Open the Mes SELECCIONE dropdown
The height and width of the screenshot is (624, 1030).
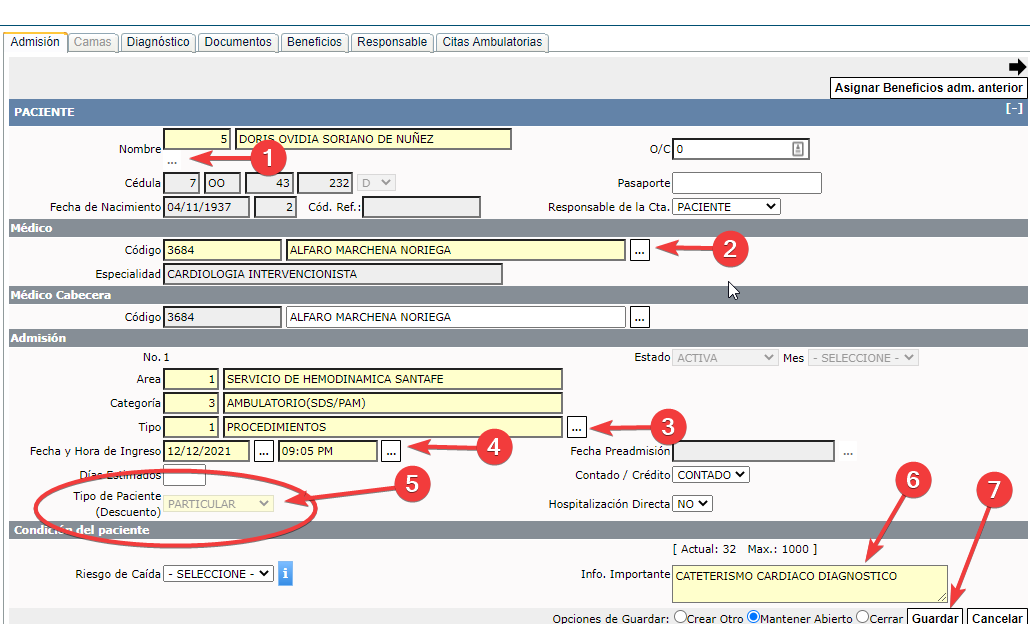coord(863,358)
